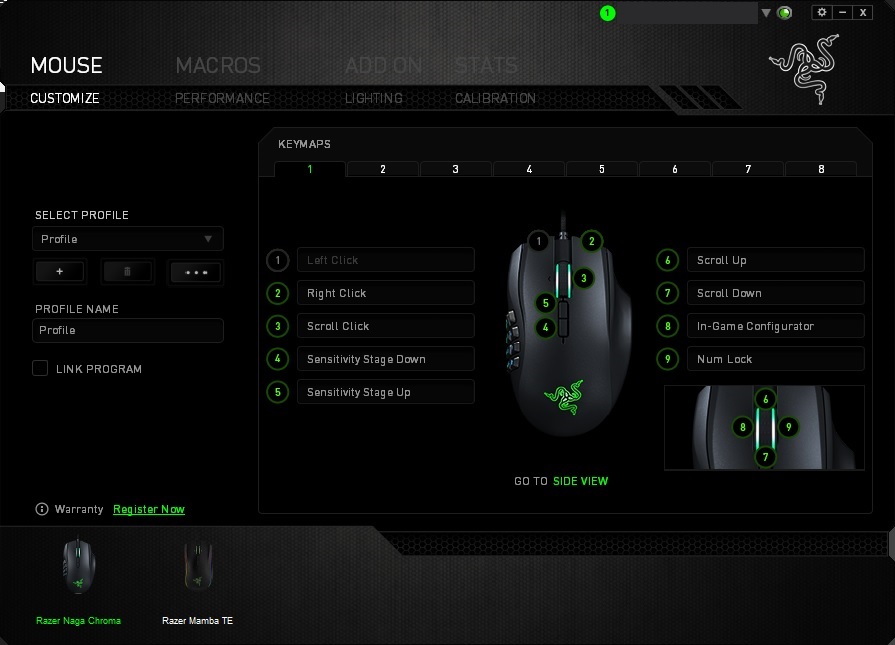Click list number 9 icon beside Num Lock
Screen dimensions: 895x645
pyautogui.click(x=667, y=359)
